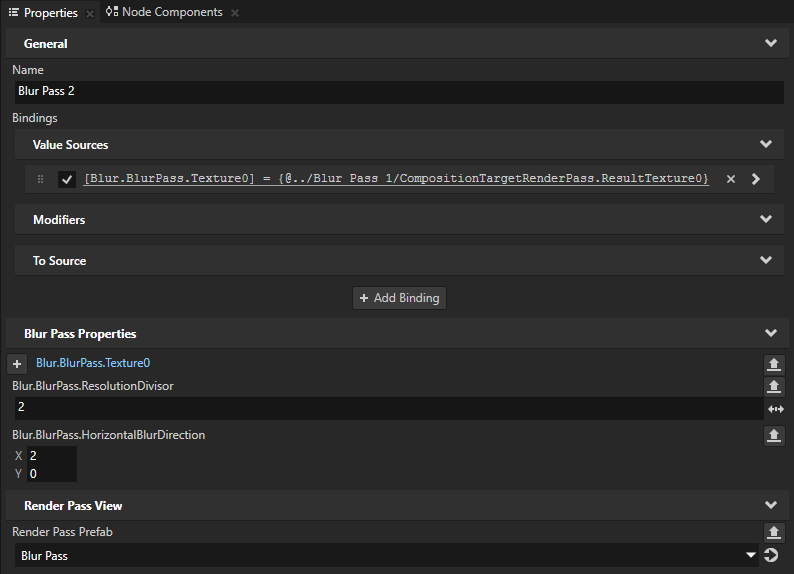
Task: Expand the Modifiers section
Action: point(766,219)
